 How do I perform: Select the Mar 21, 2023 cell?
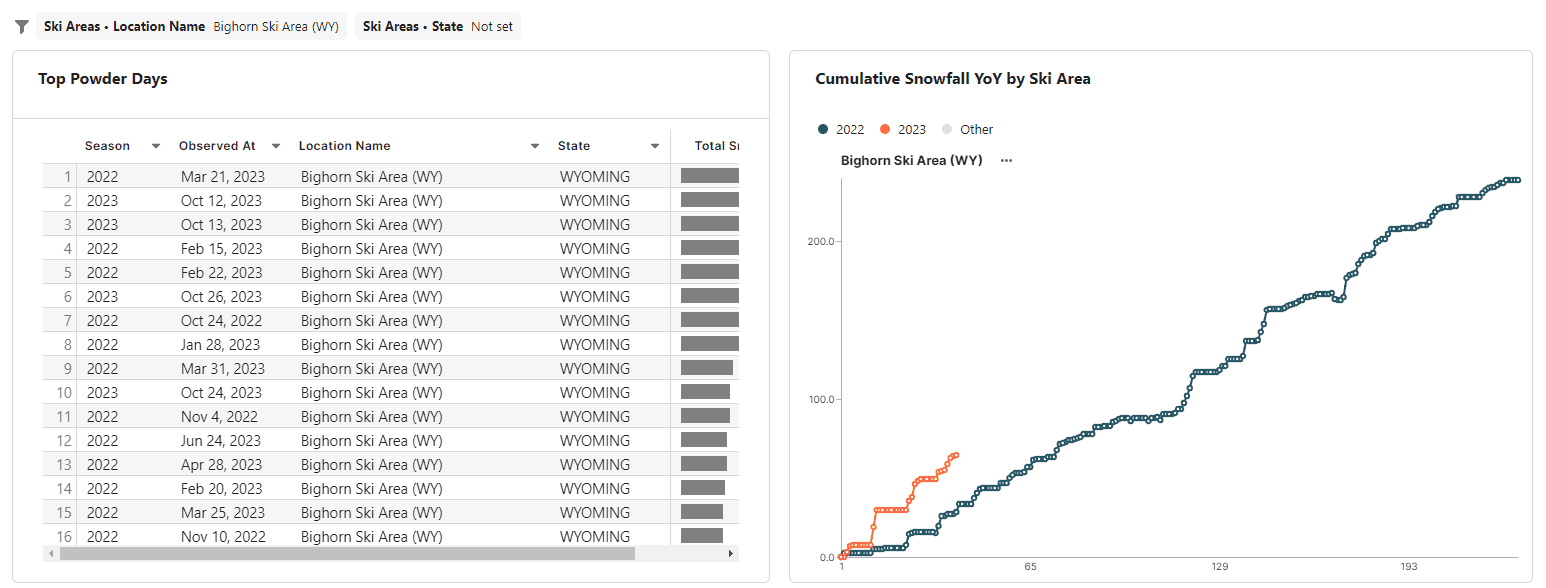click(223, 177)
